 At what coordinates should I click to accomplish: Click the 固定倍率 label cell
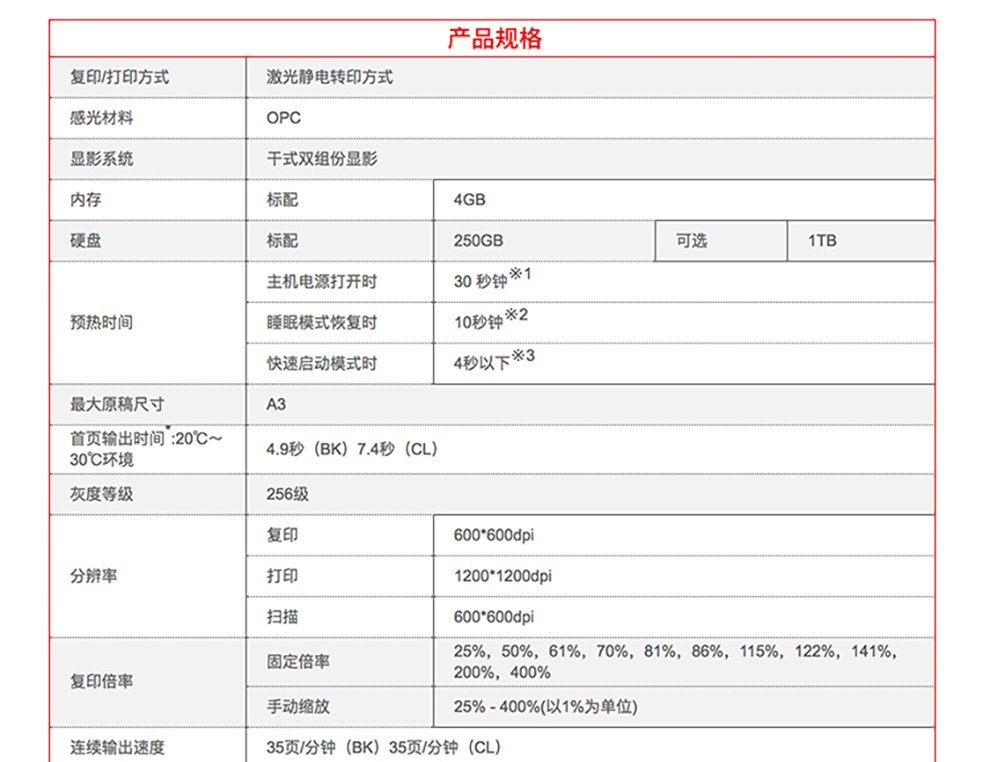coord(298,661)
